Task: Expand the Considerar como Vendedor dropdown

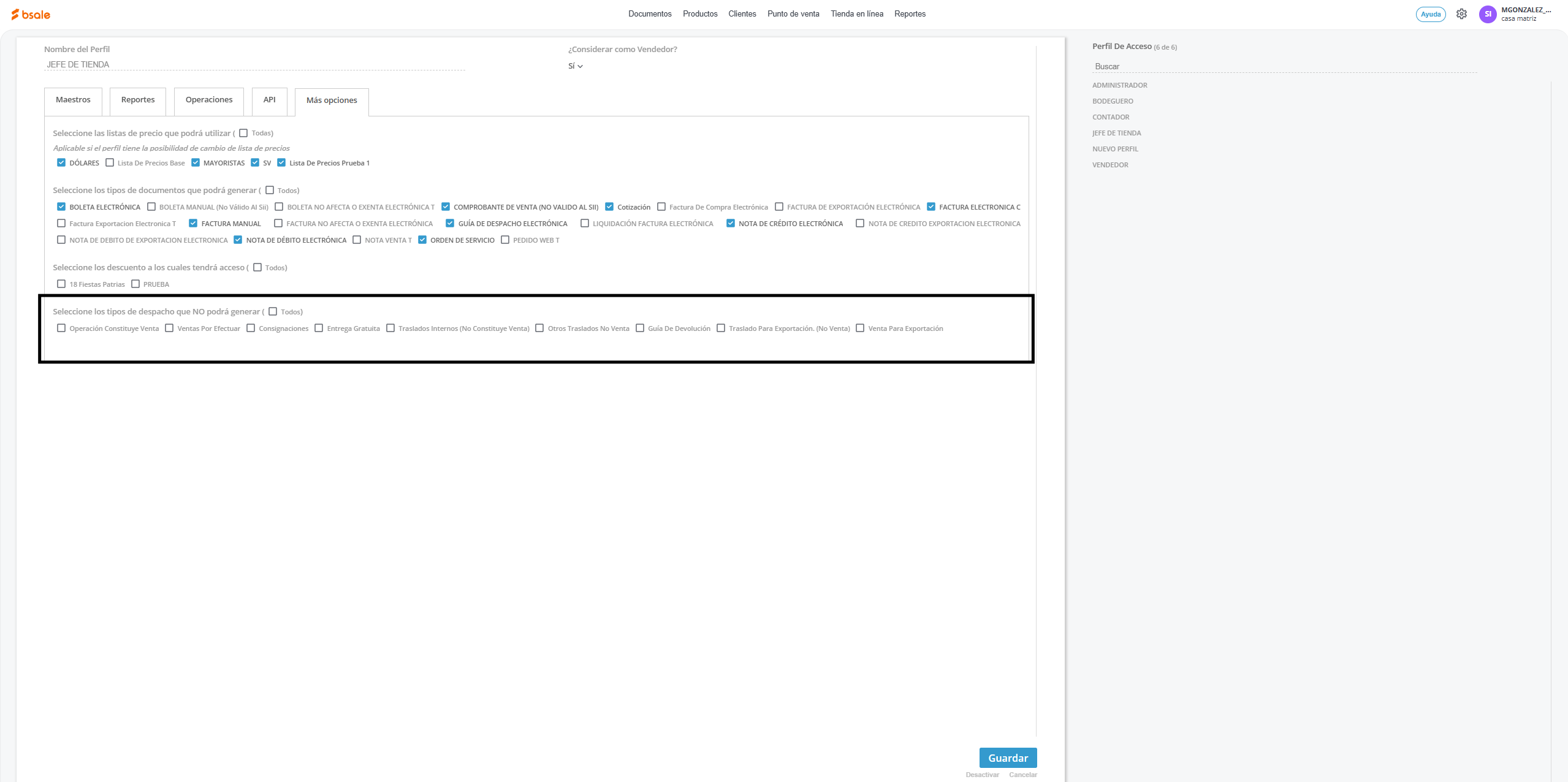Action: click(575, 66)
